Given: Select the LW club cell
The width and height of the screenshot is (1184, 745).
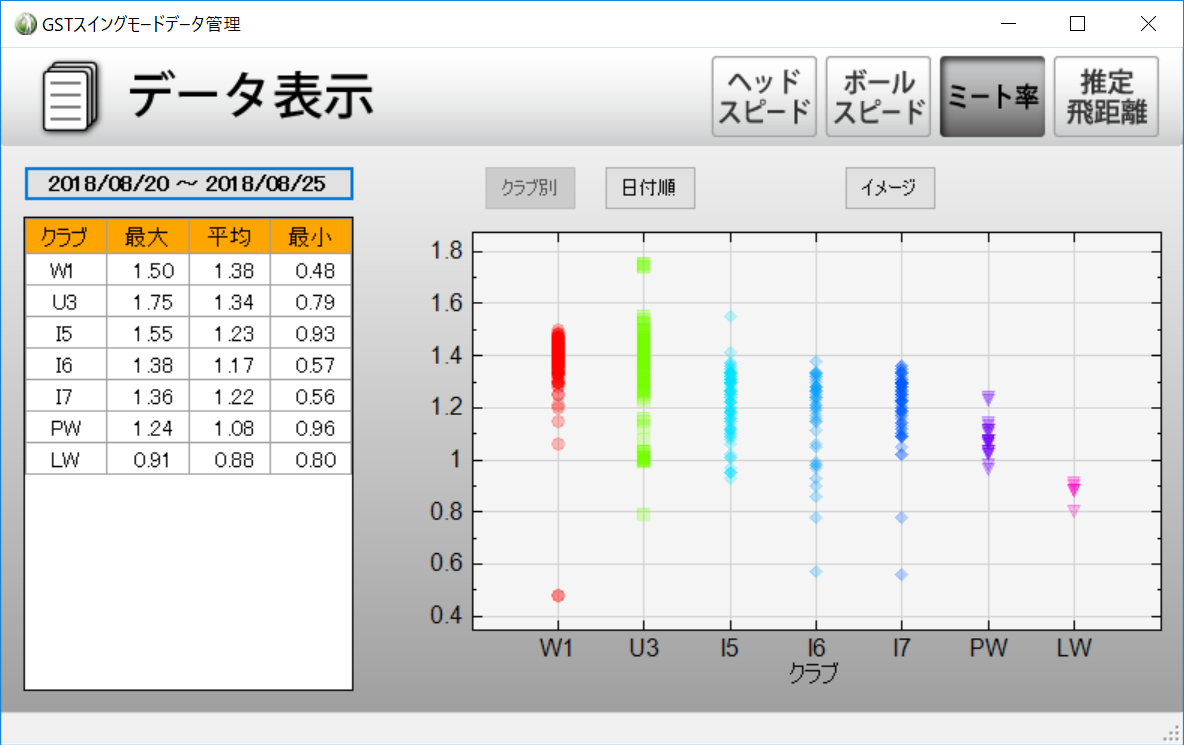Looking at the screenshot, I should pos(66,460).
